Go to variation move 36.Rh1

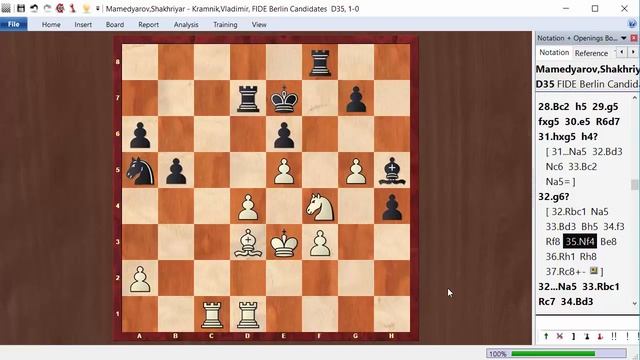pos(560,257)
